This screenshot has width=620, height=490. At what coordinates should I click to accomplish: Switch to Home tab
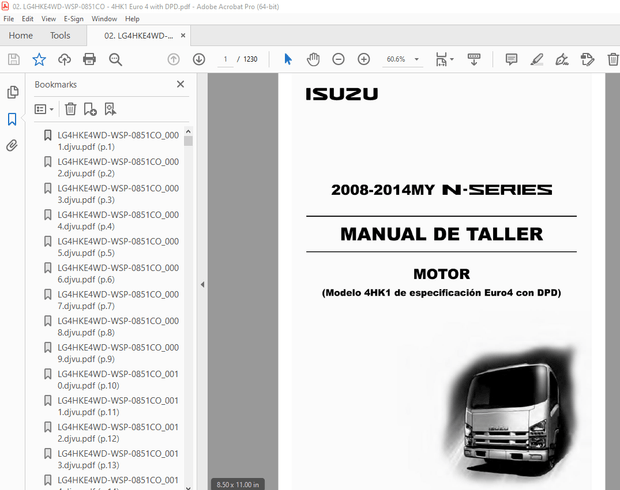pos(21,36)
